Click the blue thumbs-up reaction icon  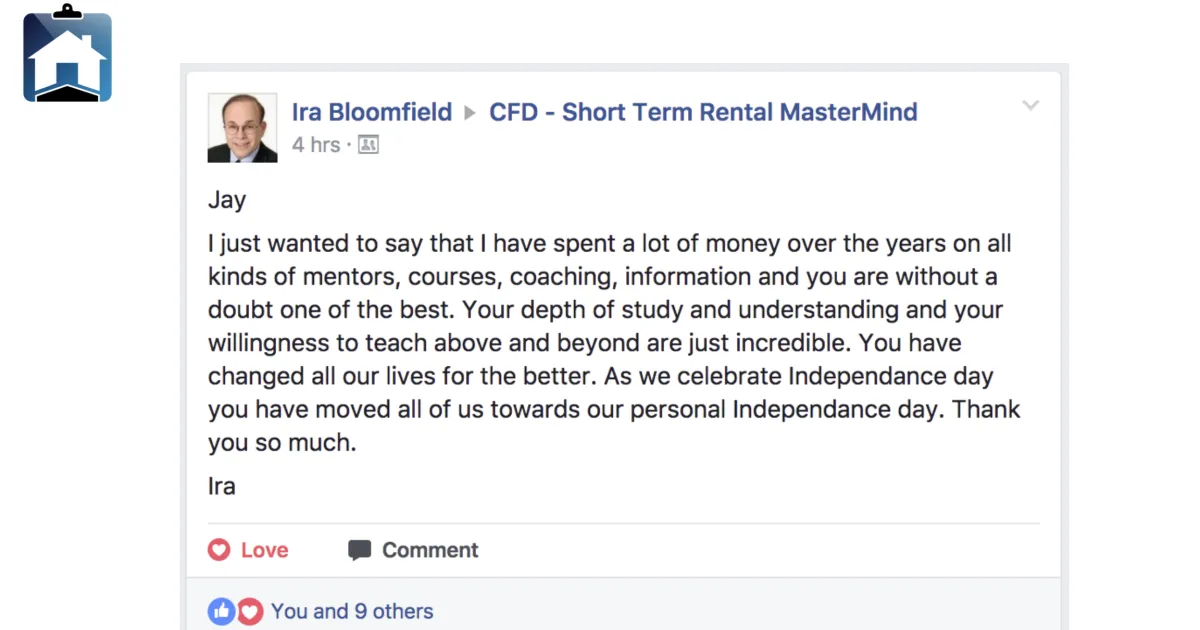pos(221,611)
